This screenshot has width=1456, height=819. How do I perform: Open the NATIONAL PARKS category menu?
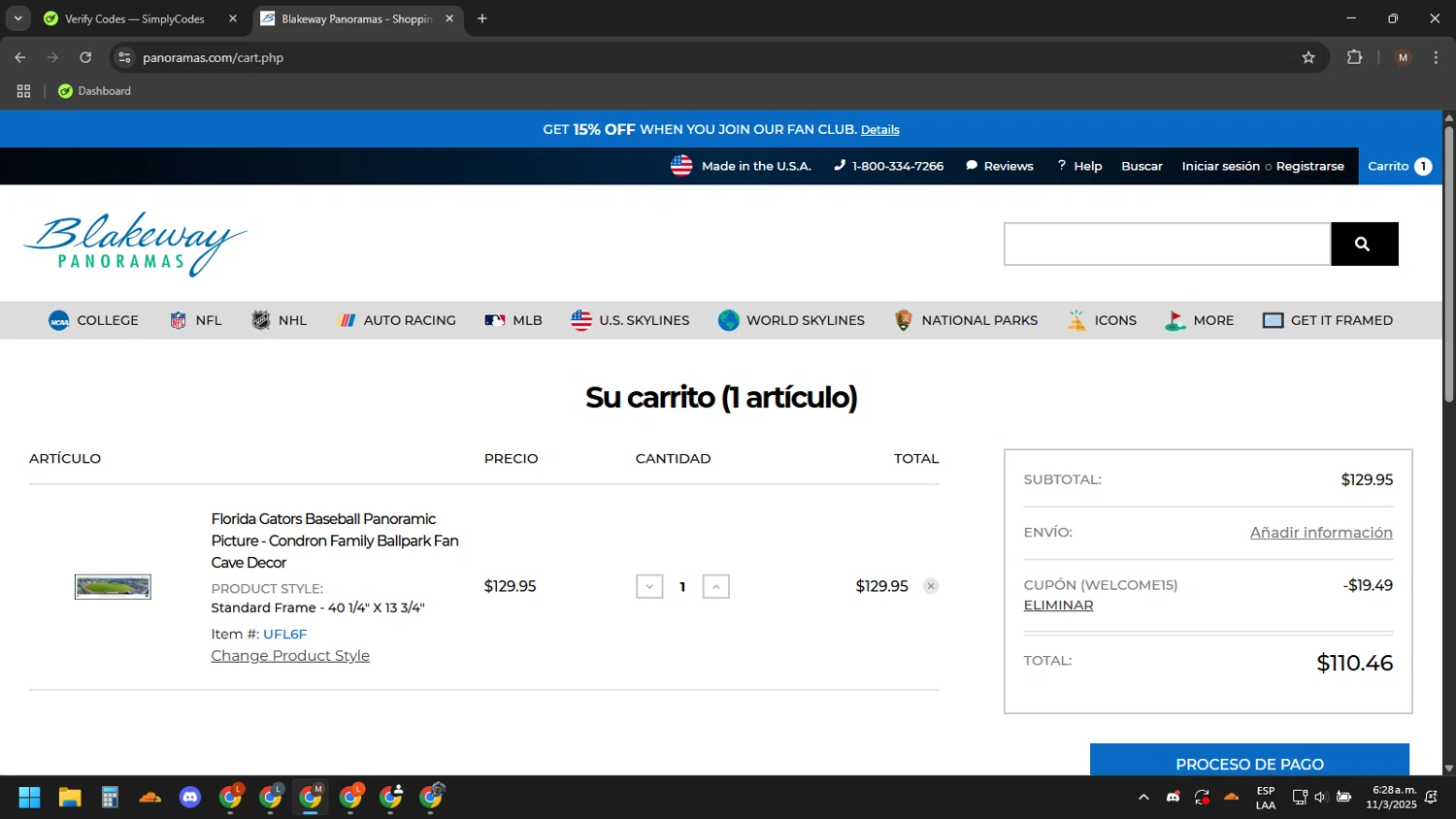[966, 320]
